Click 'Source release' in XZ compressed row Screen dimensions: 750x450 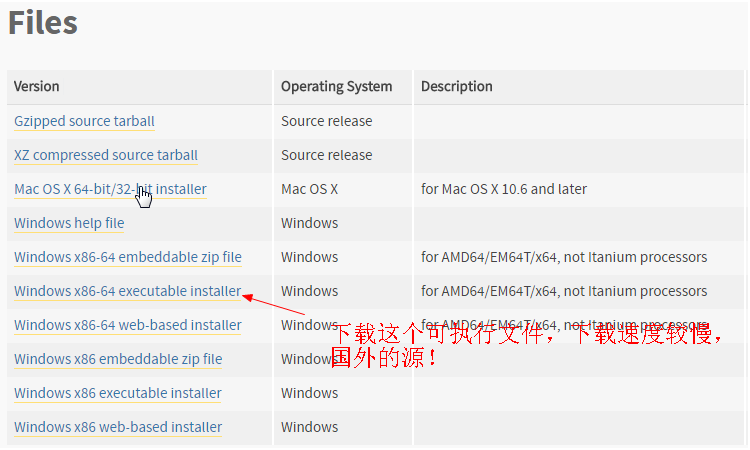click(x=327, y=155)
